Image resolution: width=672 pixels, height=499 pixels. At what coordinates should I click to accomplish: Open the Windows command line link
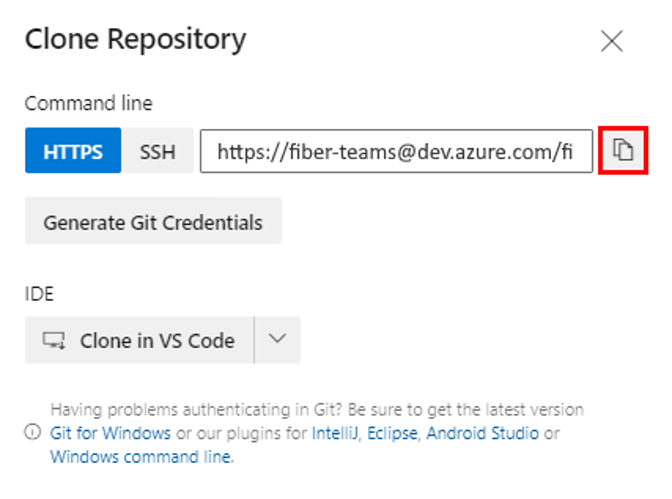point(141,456)
